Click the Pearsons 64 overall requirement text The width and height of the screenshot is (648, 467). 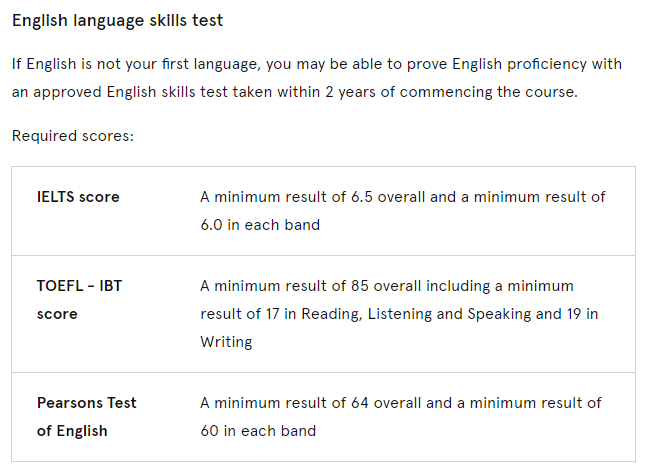pos(401,417)
